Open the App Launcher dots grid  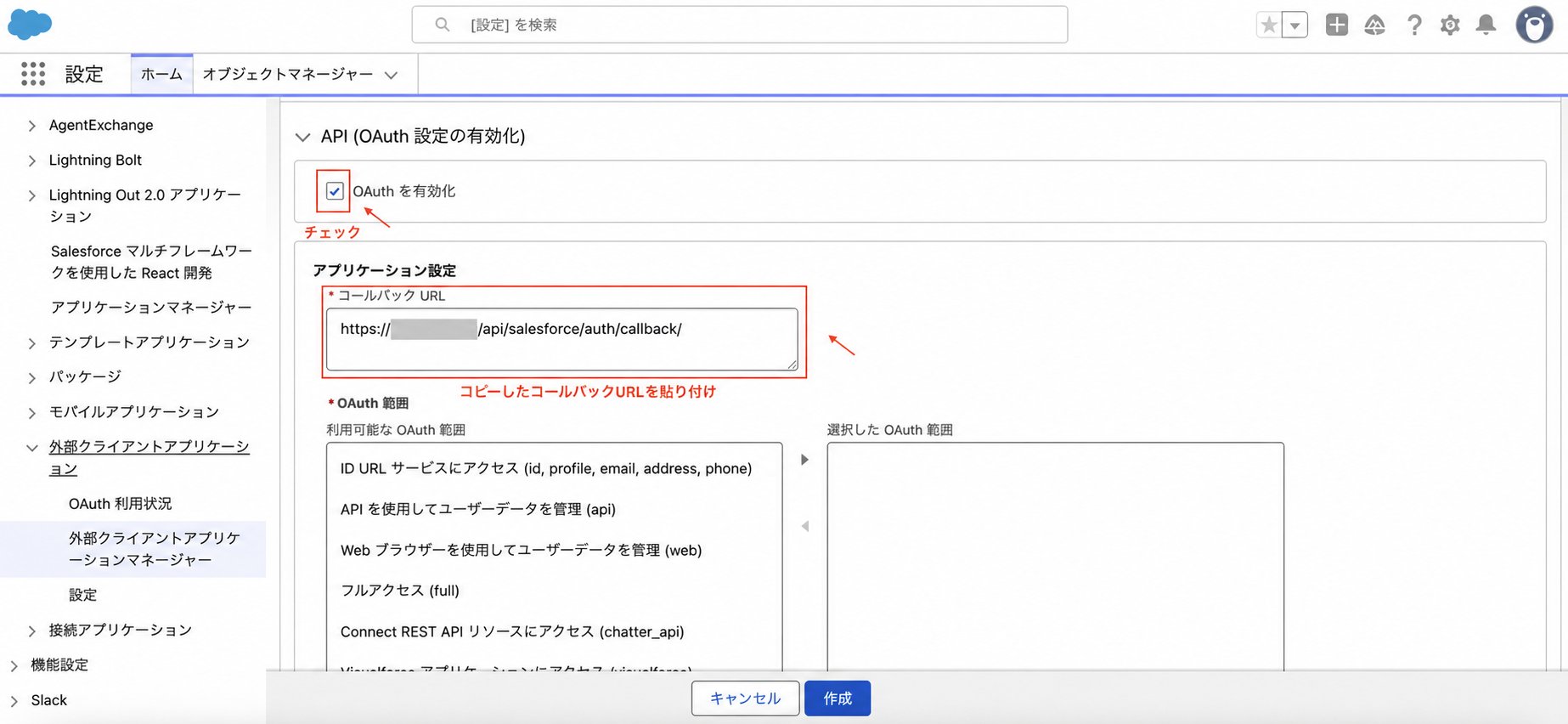coord(32,74)
